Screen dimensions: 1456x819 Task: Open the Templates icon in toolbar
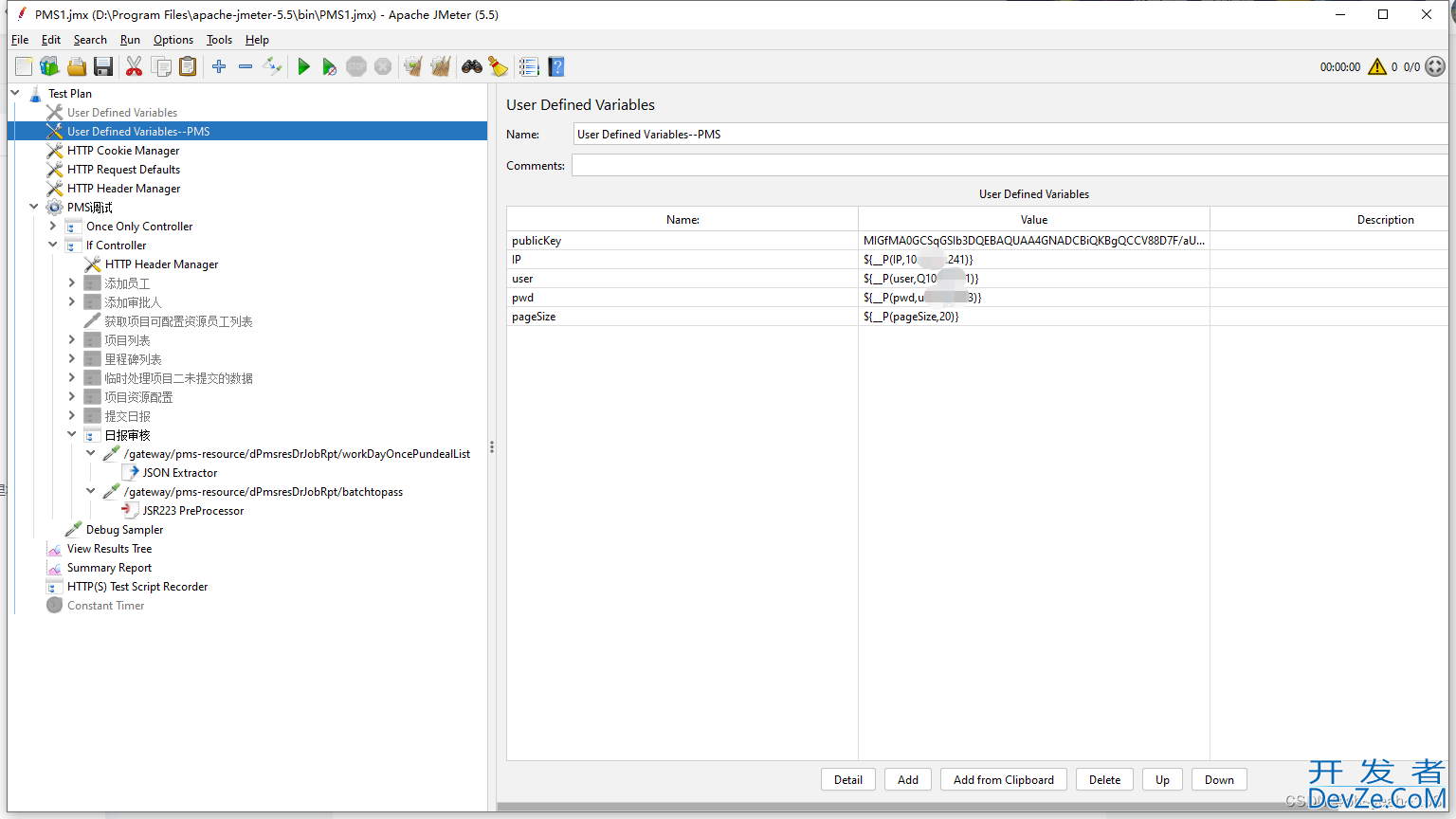[x=49, y=66]
